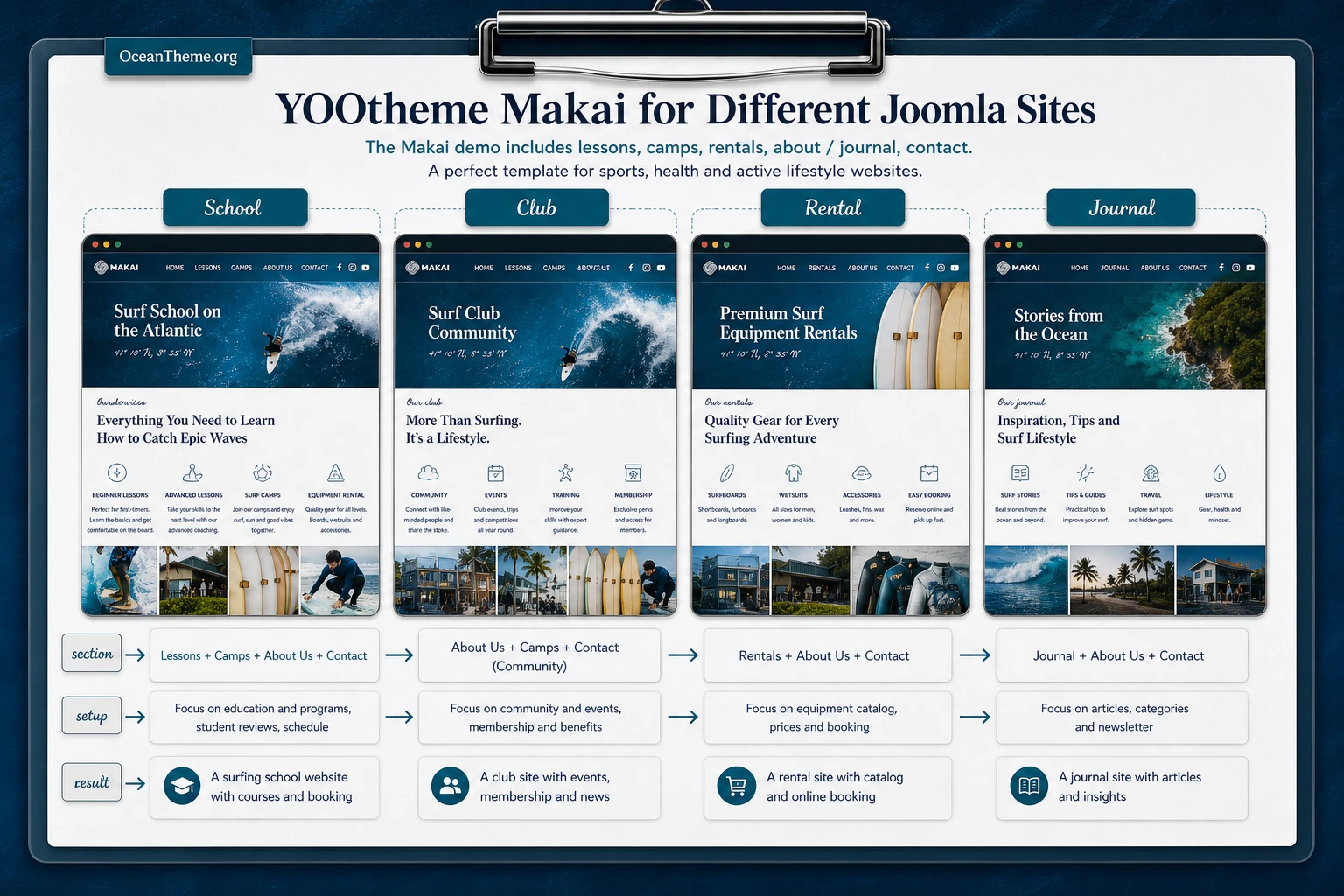The width and height of the screenshot is (1344, 896).
Task: Open RENTALS in Rental mockup navigation
Action: pos(822,268)
